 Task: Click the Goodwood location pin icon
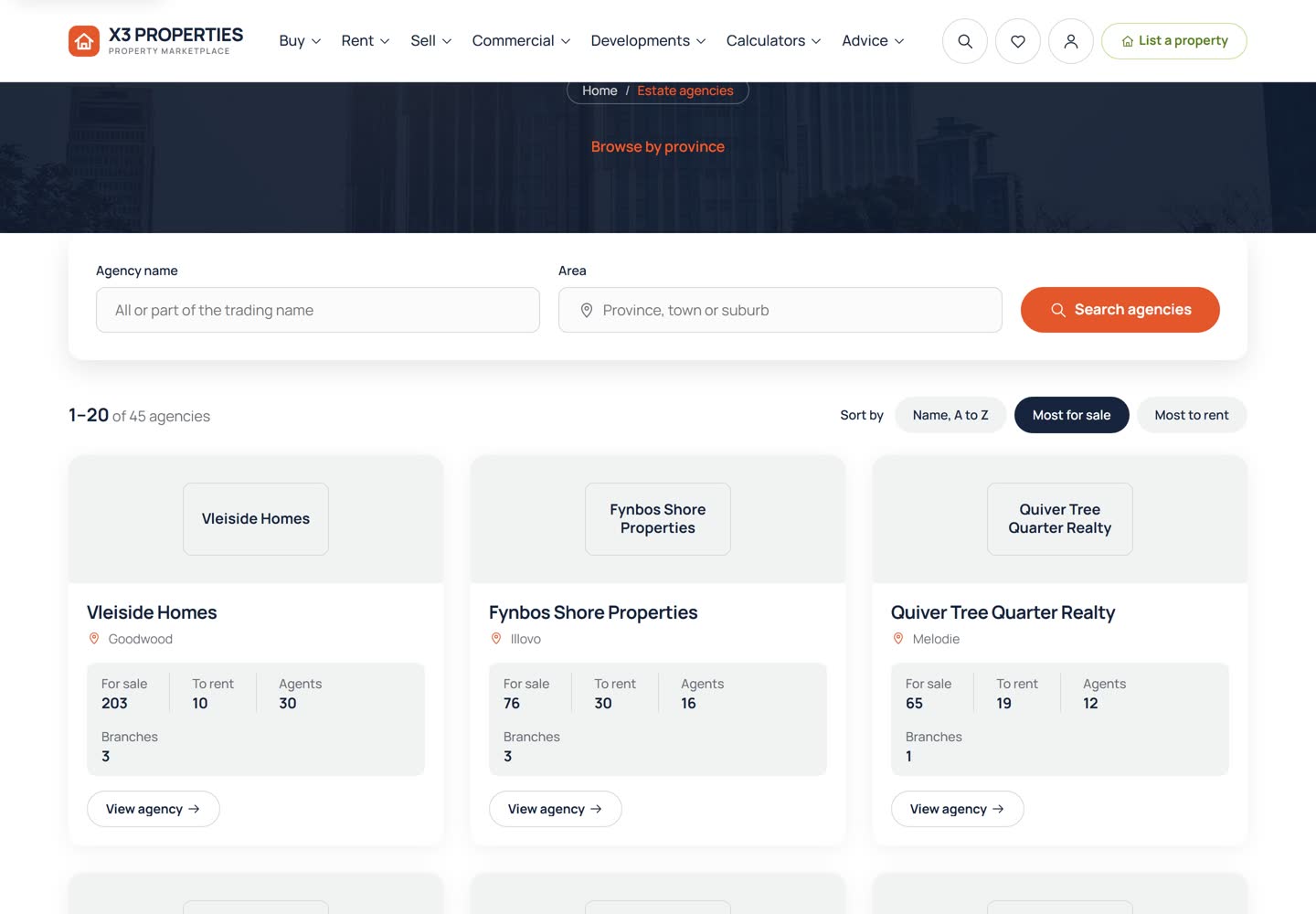pos(94,638)
